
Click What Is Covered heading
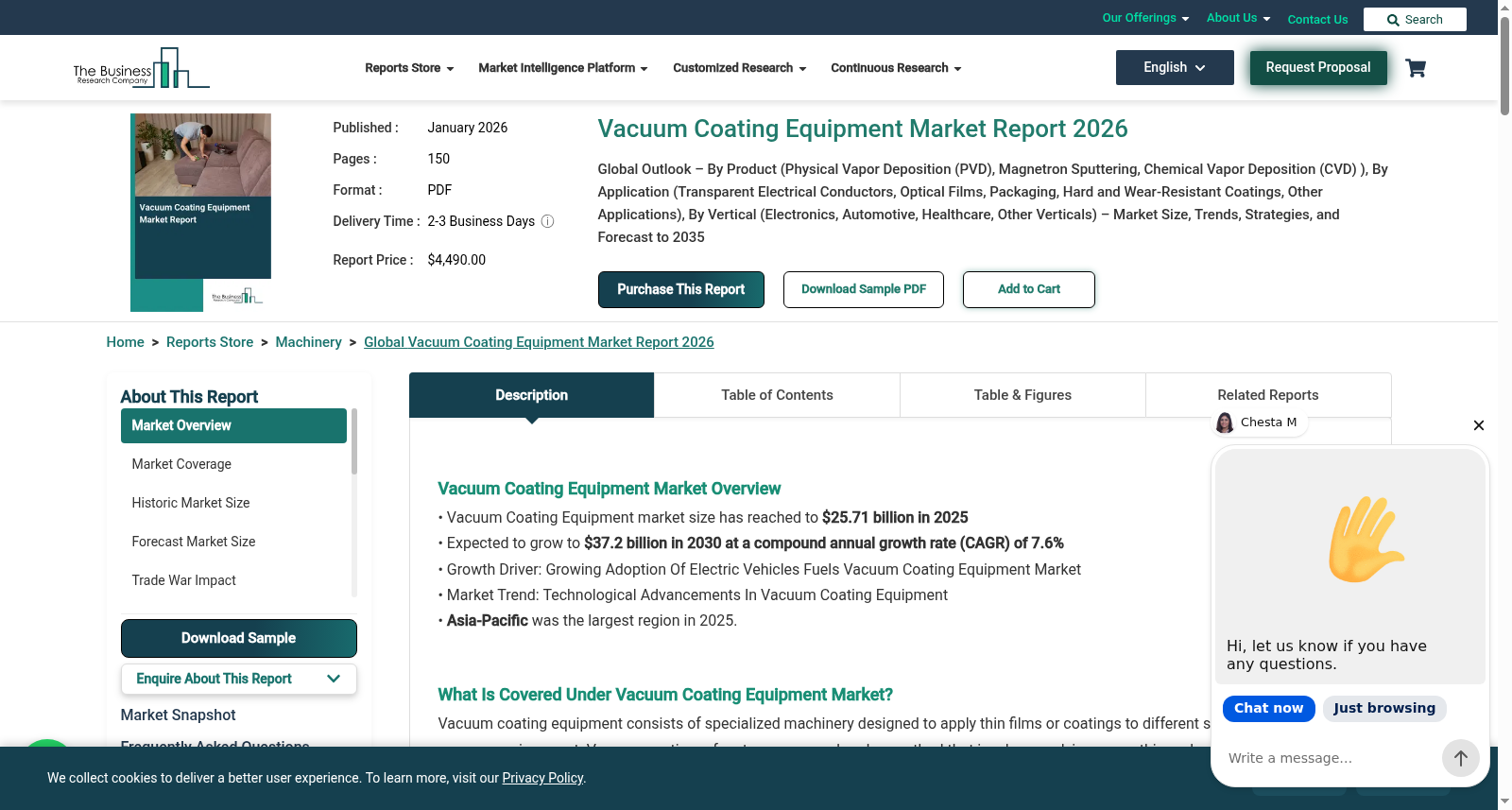coord(665,695)
